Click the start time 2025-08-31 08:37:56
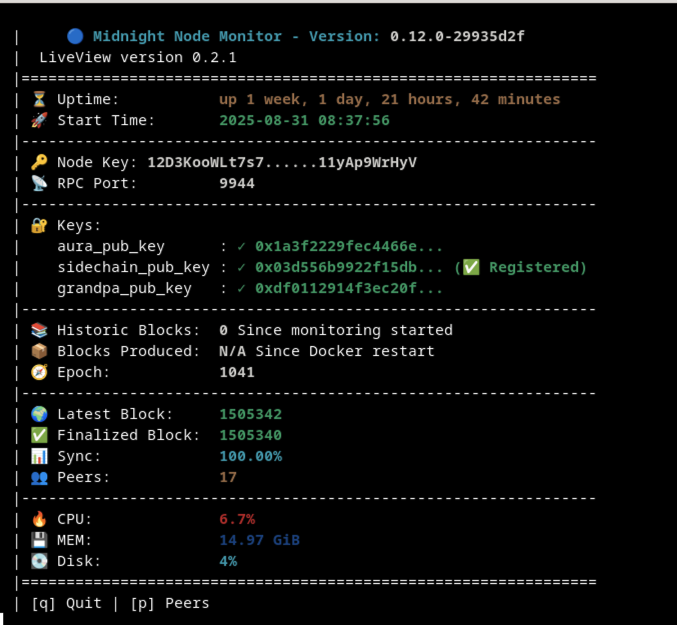Screen dimensions: 677x625 (x=304, y=120)
